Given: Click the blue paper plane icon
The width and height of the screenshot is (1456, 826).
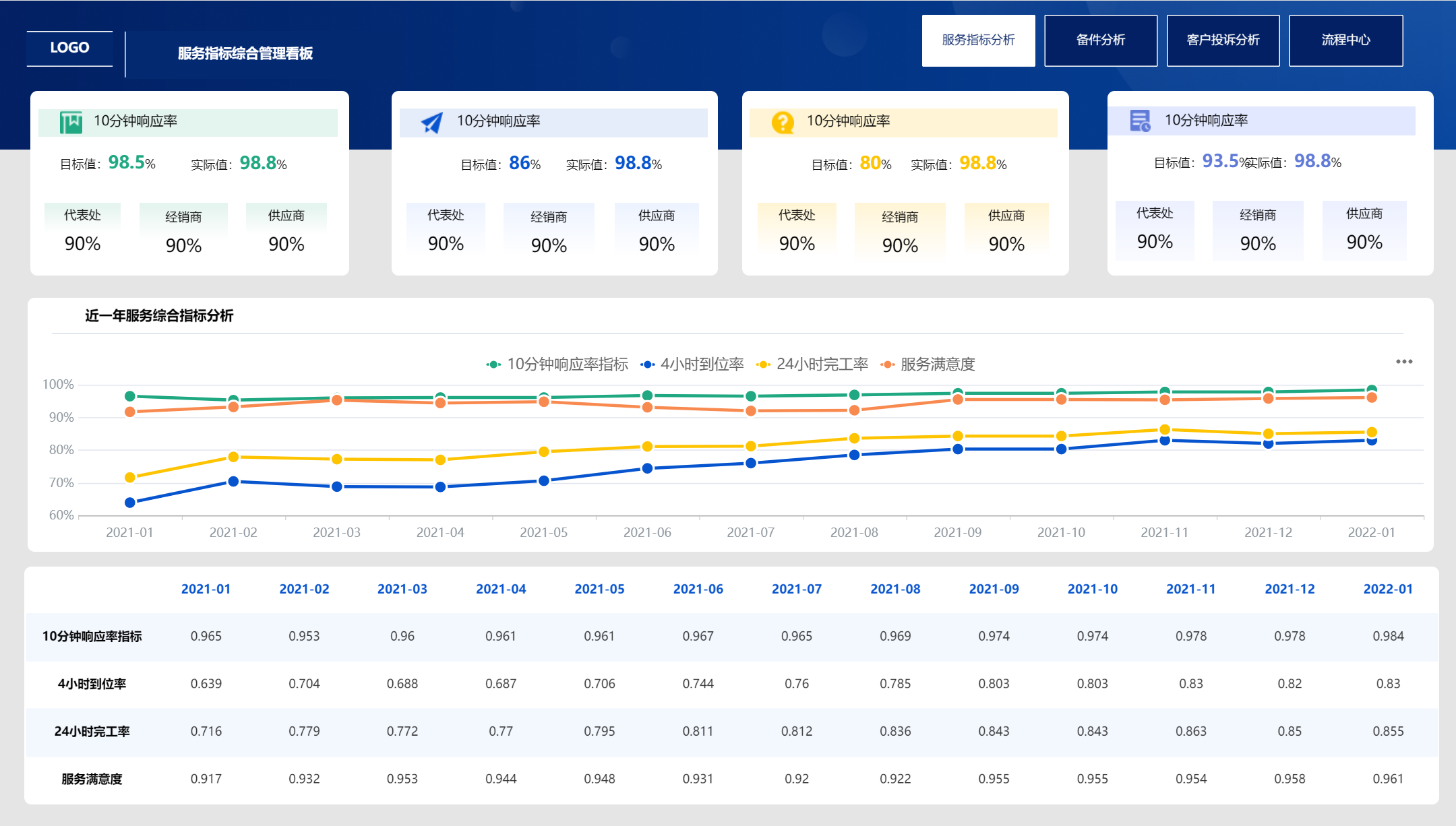Looking at the screenshot, I should (x=431, y=122).
